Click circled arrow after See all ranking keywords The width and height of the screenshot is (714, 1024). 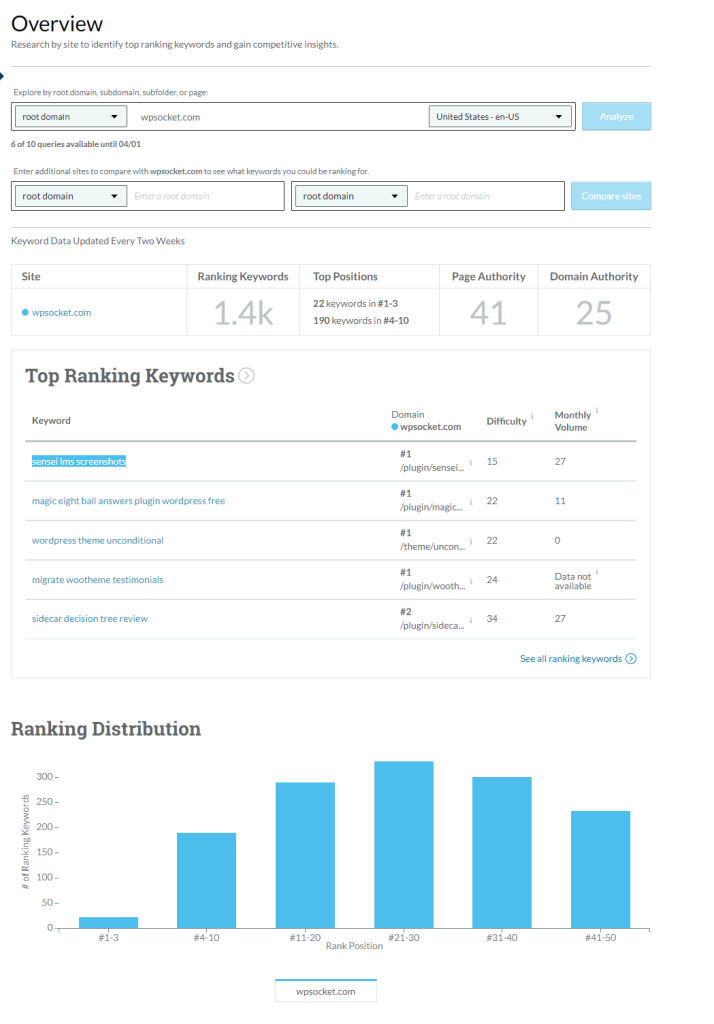[631, 659]
